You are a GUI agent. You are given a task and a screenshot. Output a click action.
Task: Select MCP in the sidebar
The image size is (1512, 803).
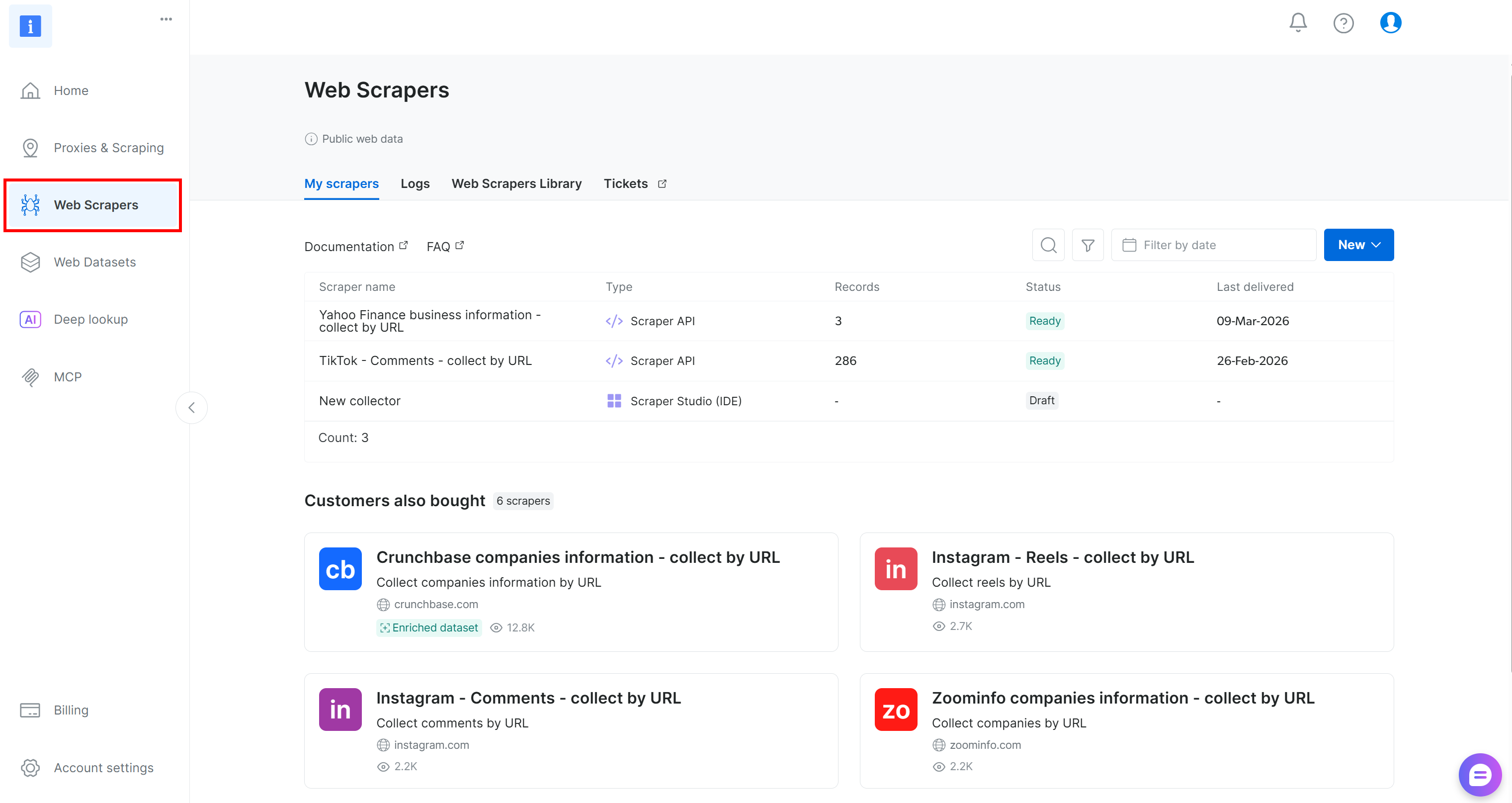(67, 377)
